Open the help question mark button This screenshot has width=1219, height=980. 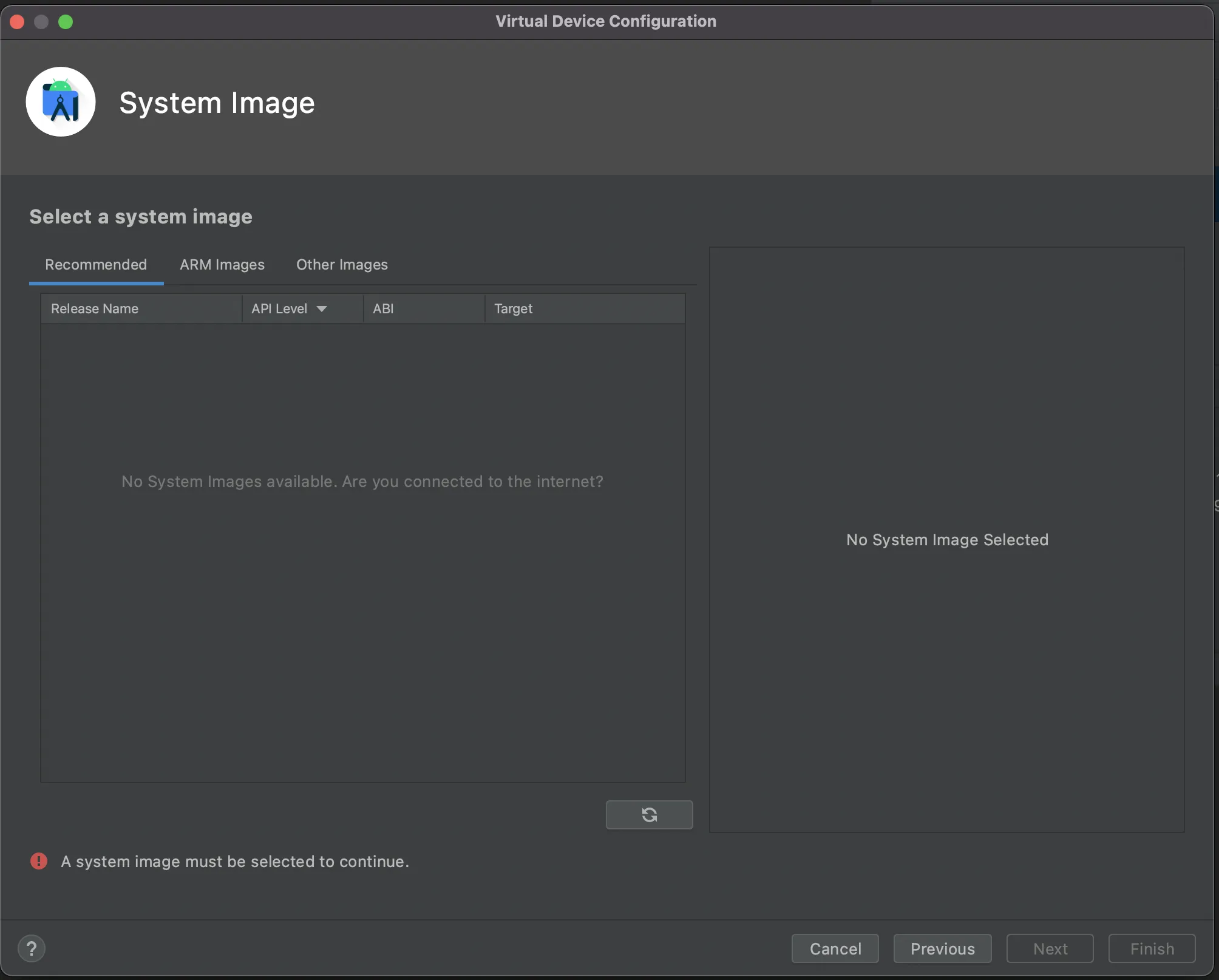click(x=32, y=948)
